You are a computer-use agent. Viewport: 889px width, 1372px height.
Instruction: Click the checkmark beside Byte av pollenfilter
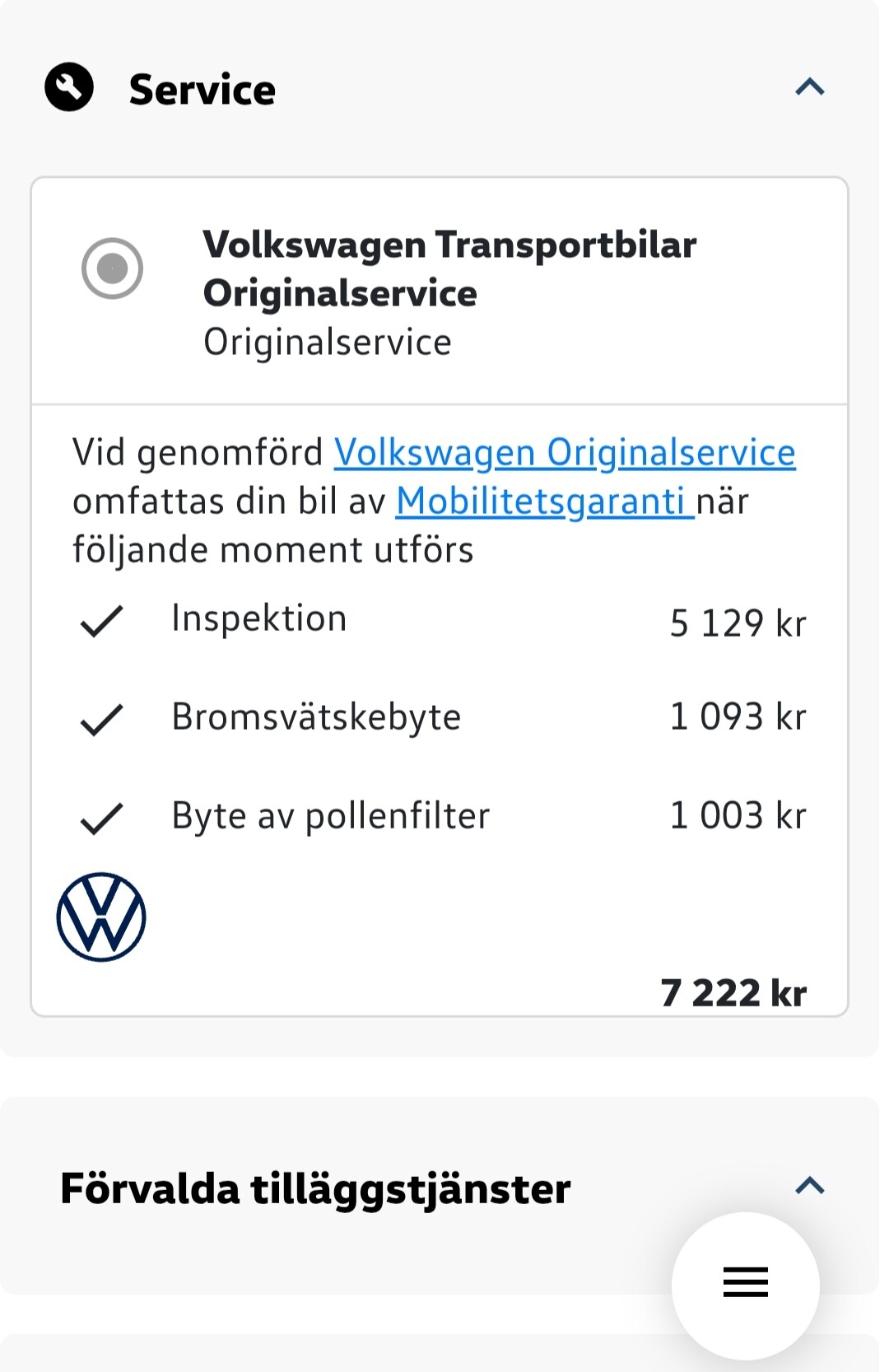101,818
